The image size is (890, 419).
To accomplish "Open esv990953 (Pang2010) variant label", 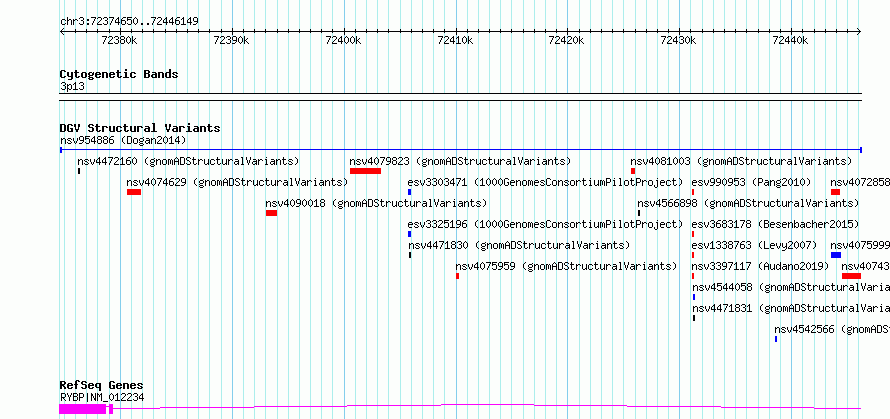I will 752,182.
